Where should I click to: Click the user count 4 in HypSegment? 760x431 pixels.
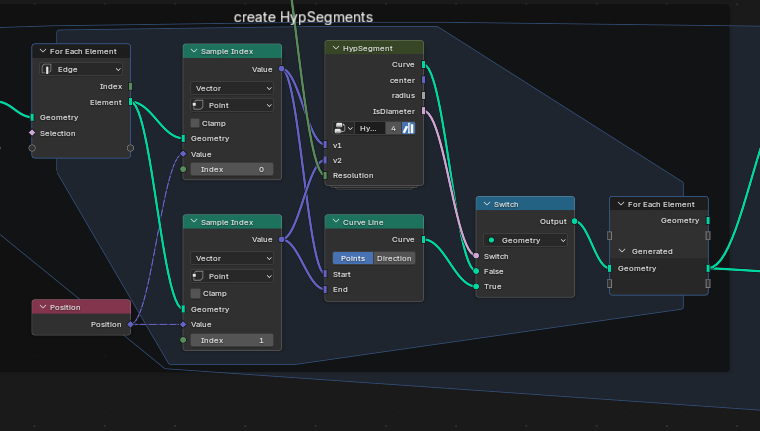point(393,128)
